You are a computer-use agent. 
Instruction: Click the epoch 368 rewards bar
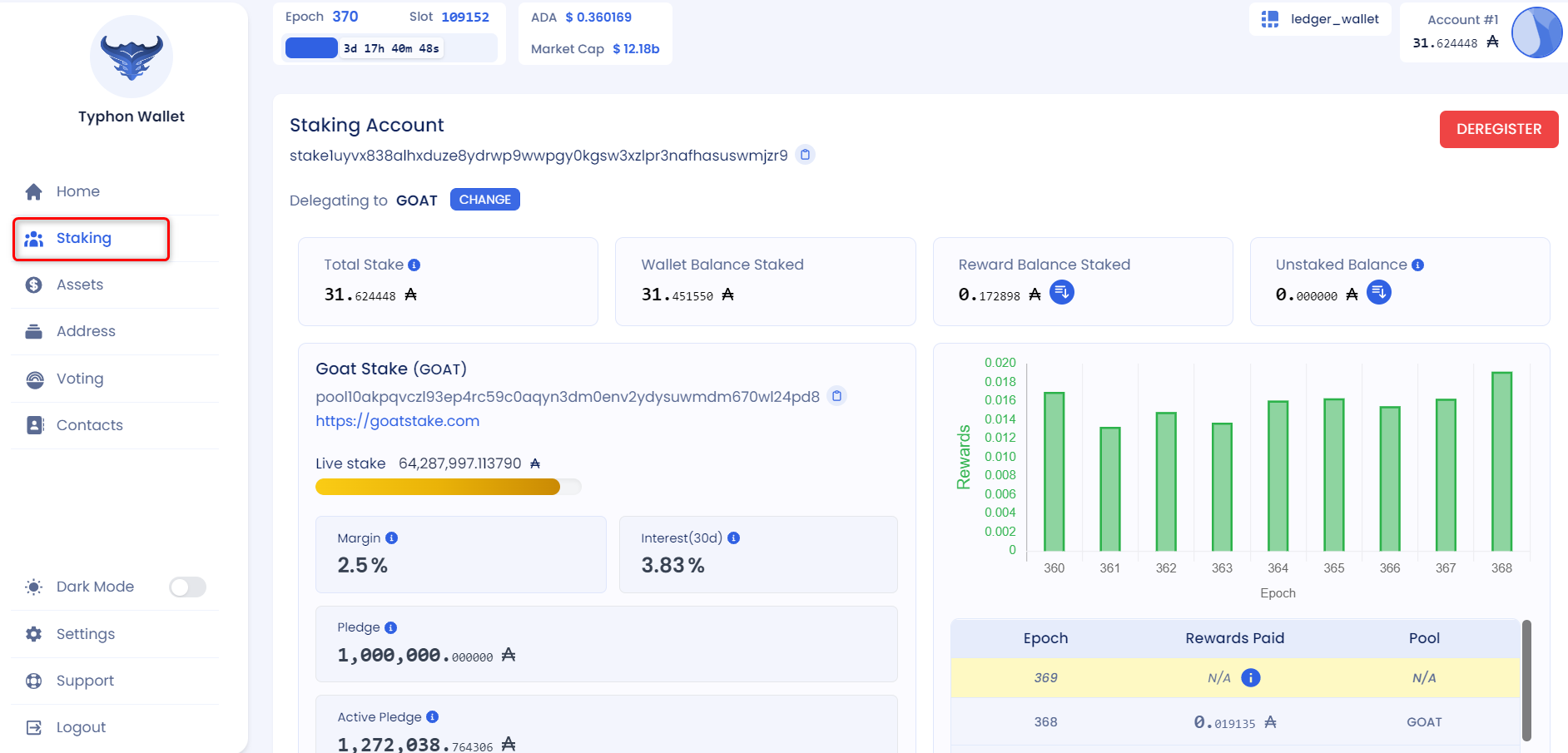tap(1502, 462)
